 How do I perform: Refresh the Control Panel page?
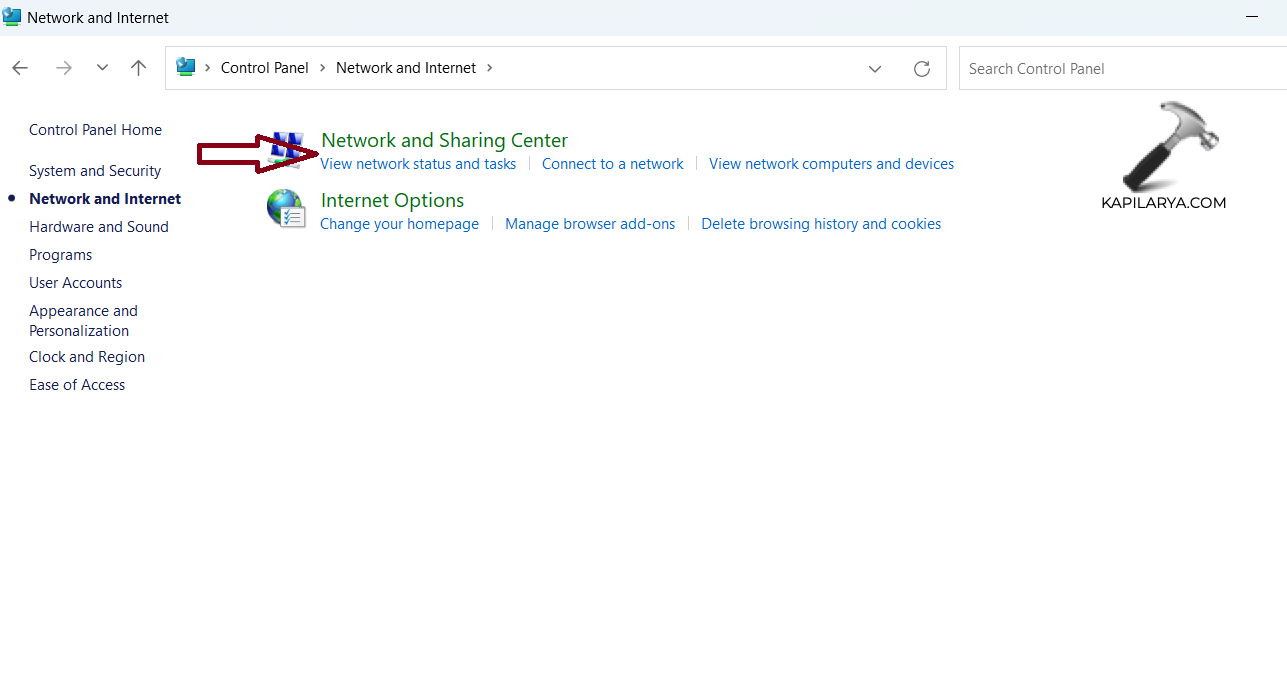(x=922, y=69)
